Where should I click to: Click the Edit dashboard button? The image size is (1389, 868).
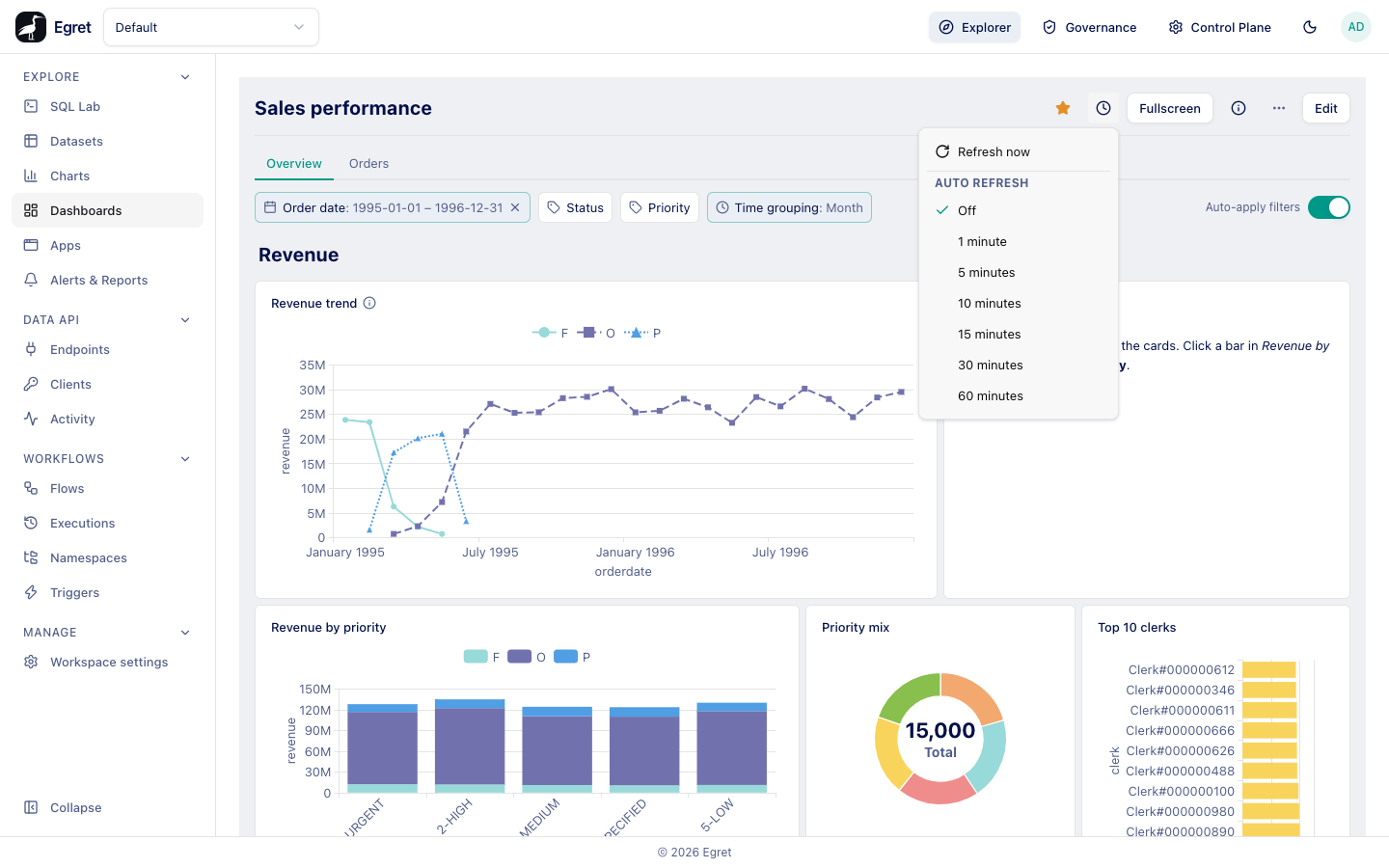tap(1326, 108)
